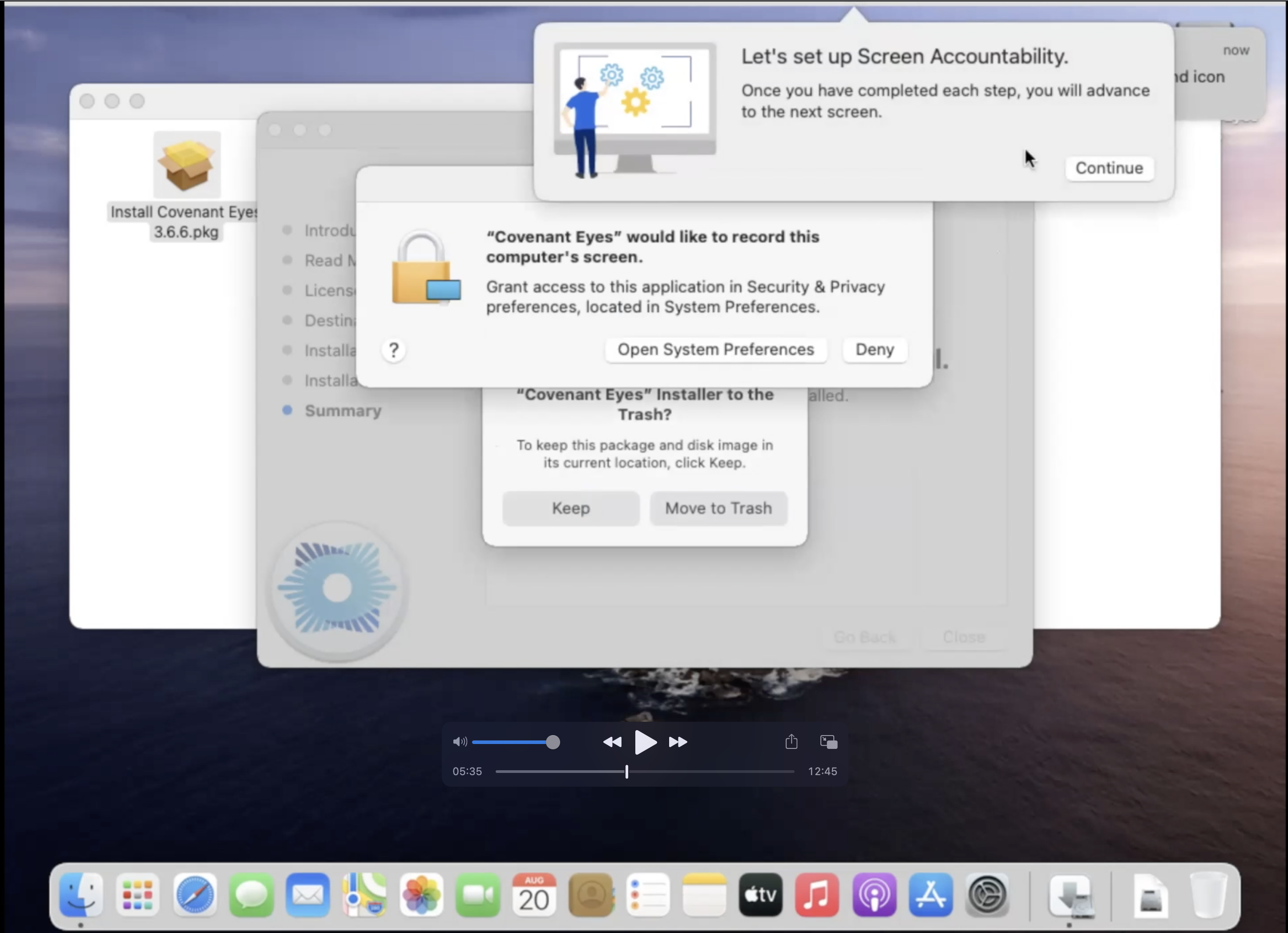Click the video timeline scrubber
This screenshot has height=933, width=1288.
(627, 772)
